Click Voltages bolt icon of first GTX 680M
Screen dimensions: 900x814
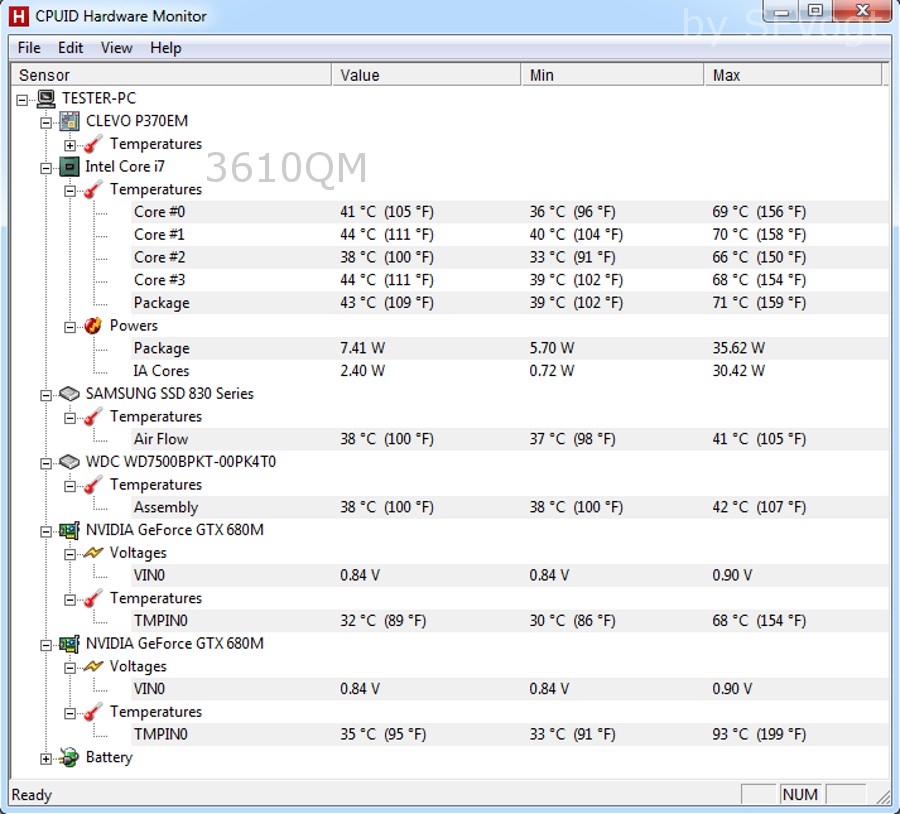[93, 553]
